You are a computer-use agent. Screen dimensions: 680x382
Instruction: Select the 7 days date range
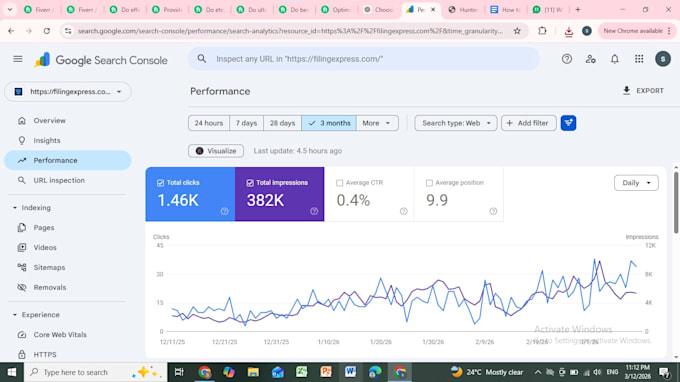coord(246,123)
